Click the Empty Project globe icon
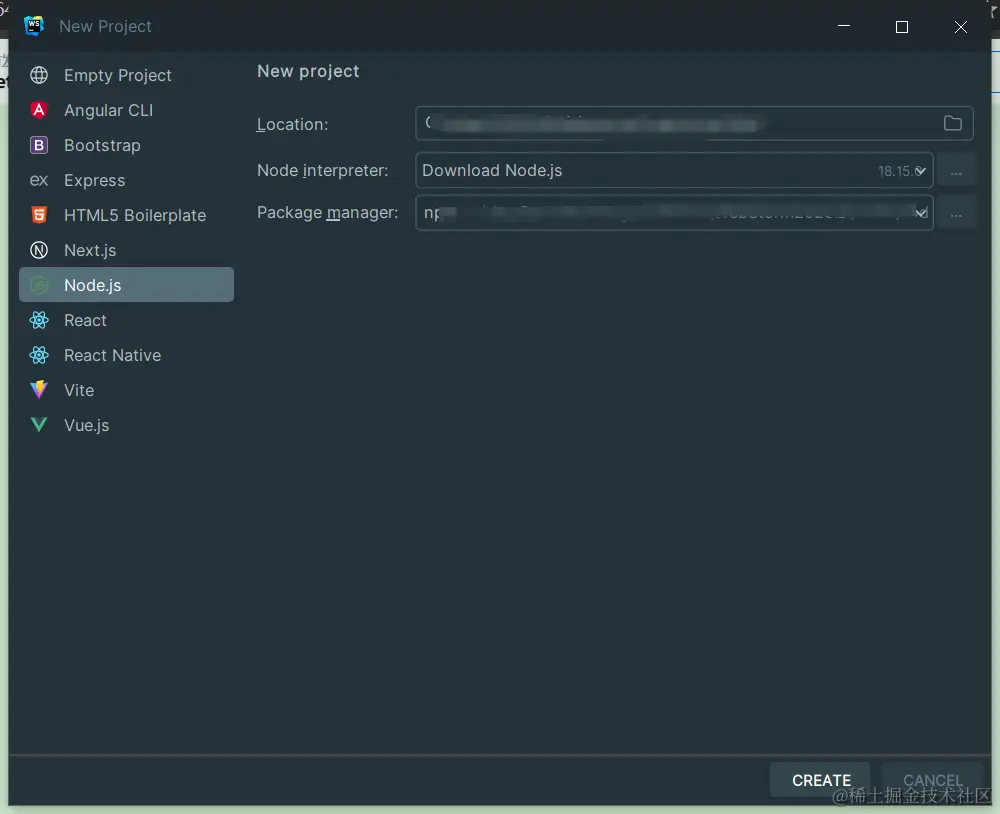 [39, 75]
